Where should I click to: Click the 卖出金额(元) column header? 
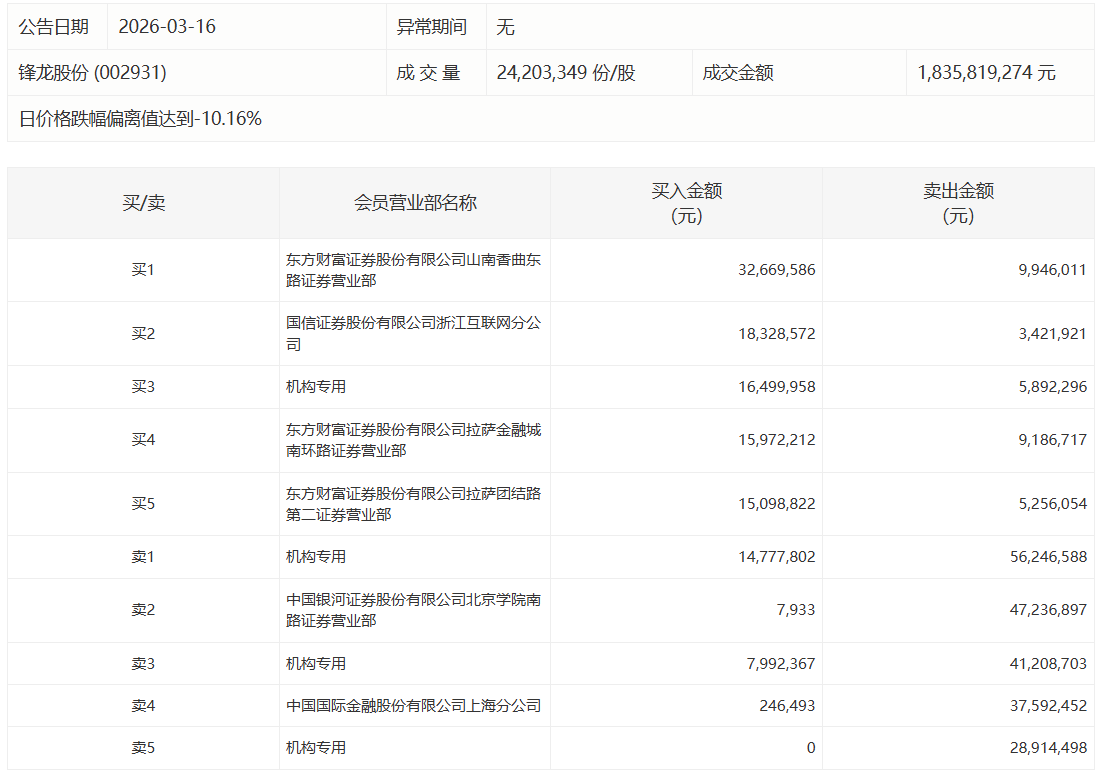pos(957,203)
